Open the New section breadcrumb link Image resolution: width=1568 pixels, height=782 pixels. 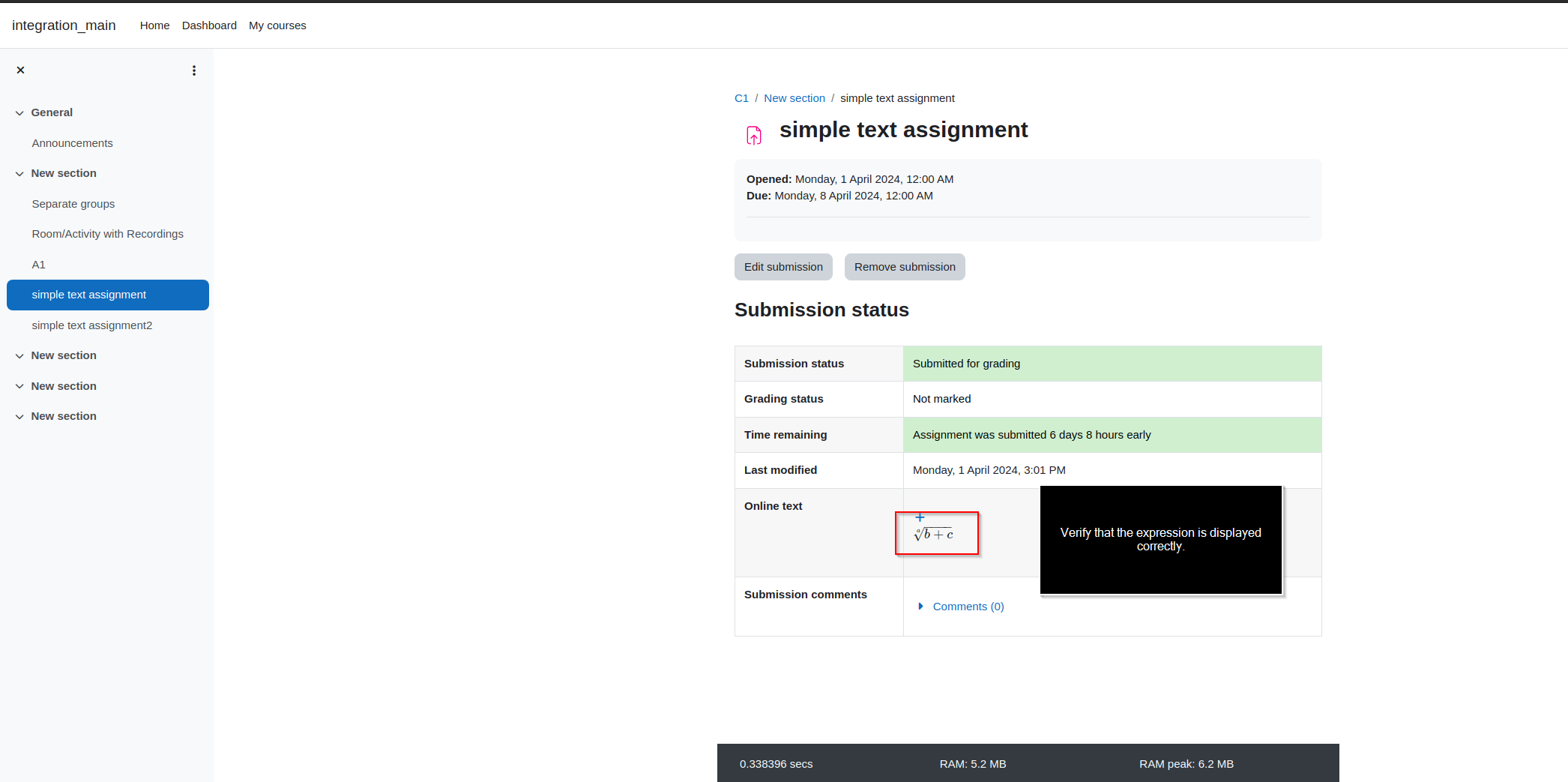[x=794, y=98]
